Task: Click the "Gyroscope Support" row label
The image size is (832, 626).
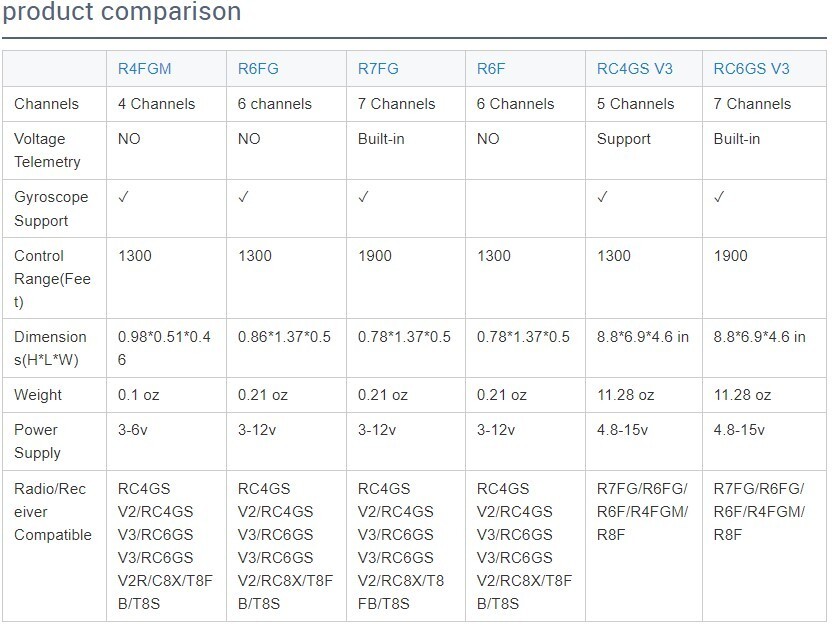Action: 51,208
